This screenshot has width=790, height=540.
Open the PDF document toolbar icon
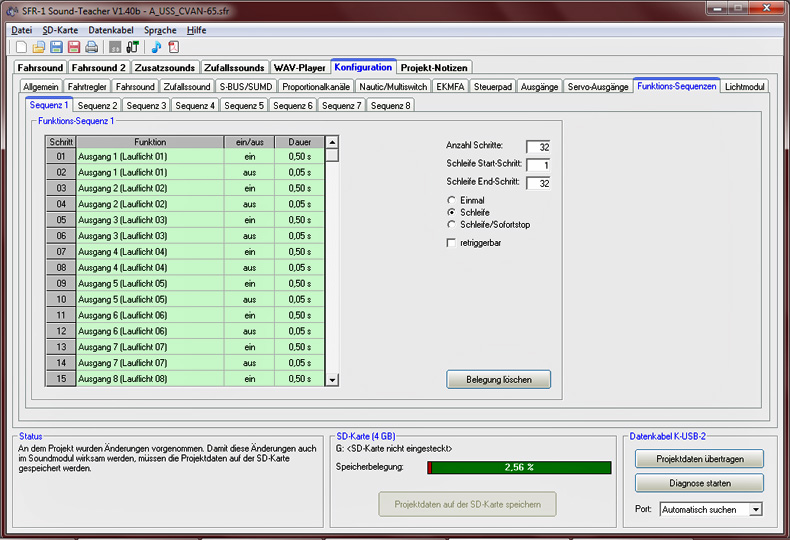(173, 47)
